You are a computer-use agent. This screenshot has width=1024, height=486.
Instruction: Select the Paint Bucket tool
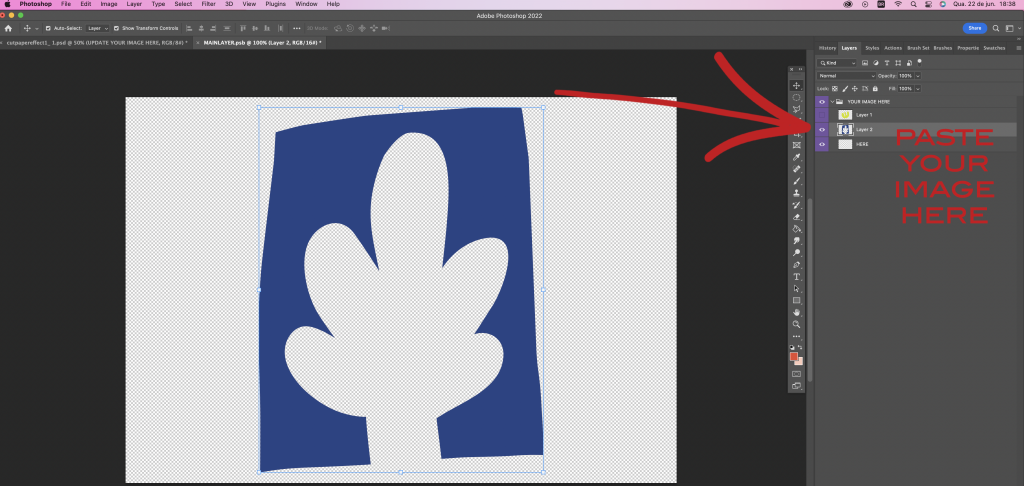[x=796, y=229]
